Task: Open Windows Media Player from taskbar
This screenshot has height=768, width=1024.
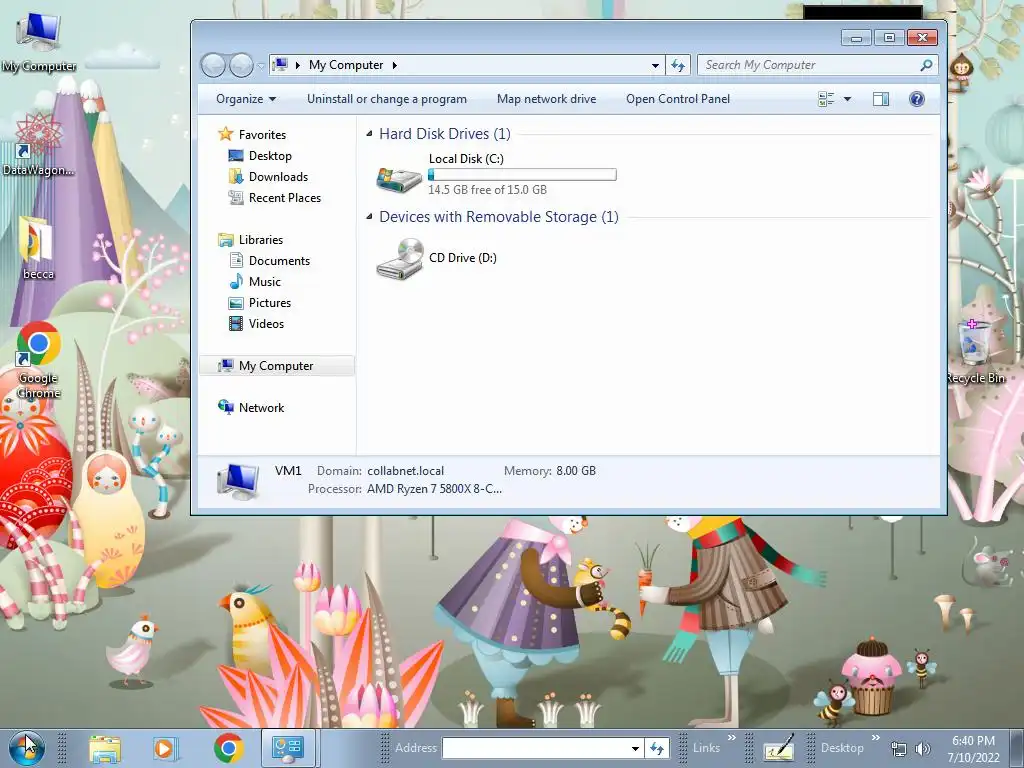Action: 166,748
